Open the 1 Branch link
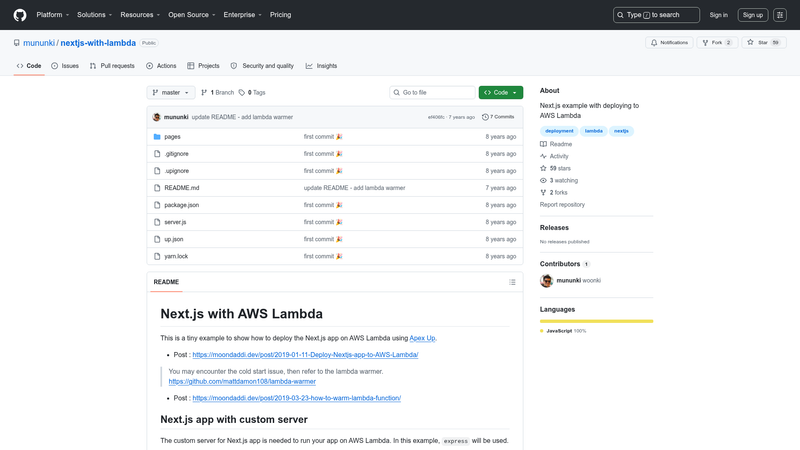This screenshot has width=800, height=450. tap(217, 92)
